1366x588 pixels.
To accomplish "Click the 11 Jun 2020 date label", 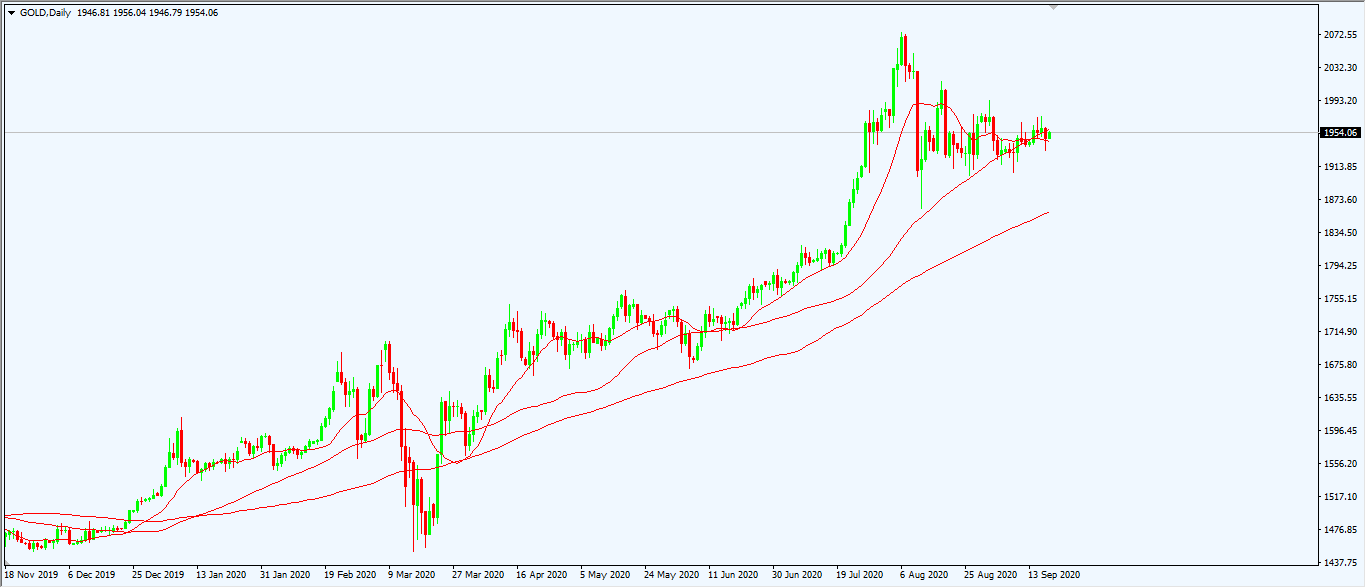I will click(x=733, y=576).
